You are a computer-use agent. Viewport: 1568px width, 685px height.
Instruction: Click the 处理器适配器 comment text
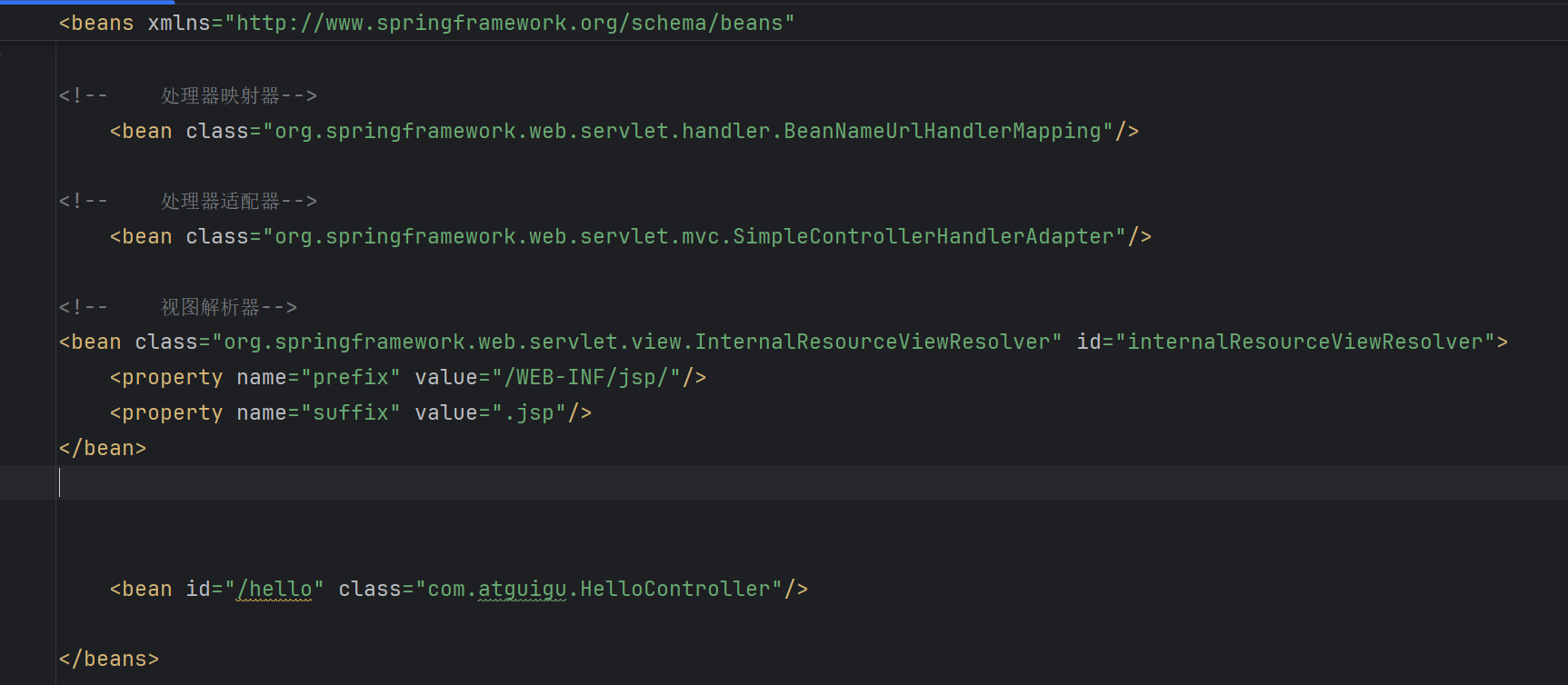(x=220, y=201)
